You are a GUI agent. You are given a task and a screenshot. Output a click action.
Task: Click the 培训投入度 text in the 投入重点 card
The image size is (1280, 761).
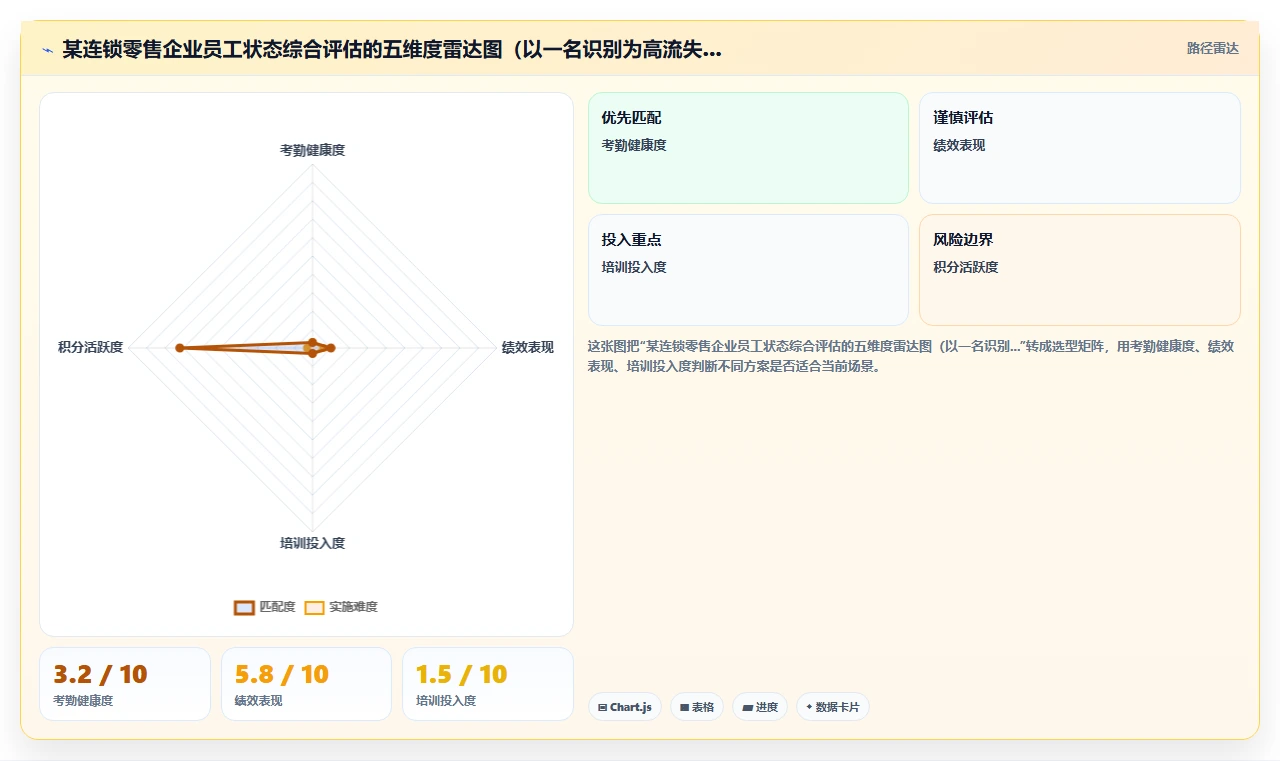tap(634, 267)
